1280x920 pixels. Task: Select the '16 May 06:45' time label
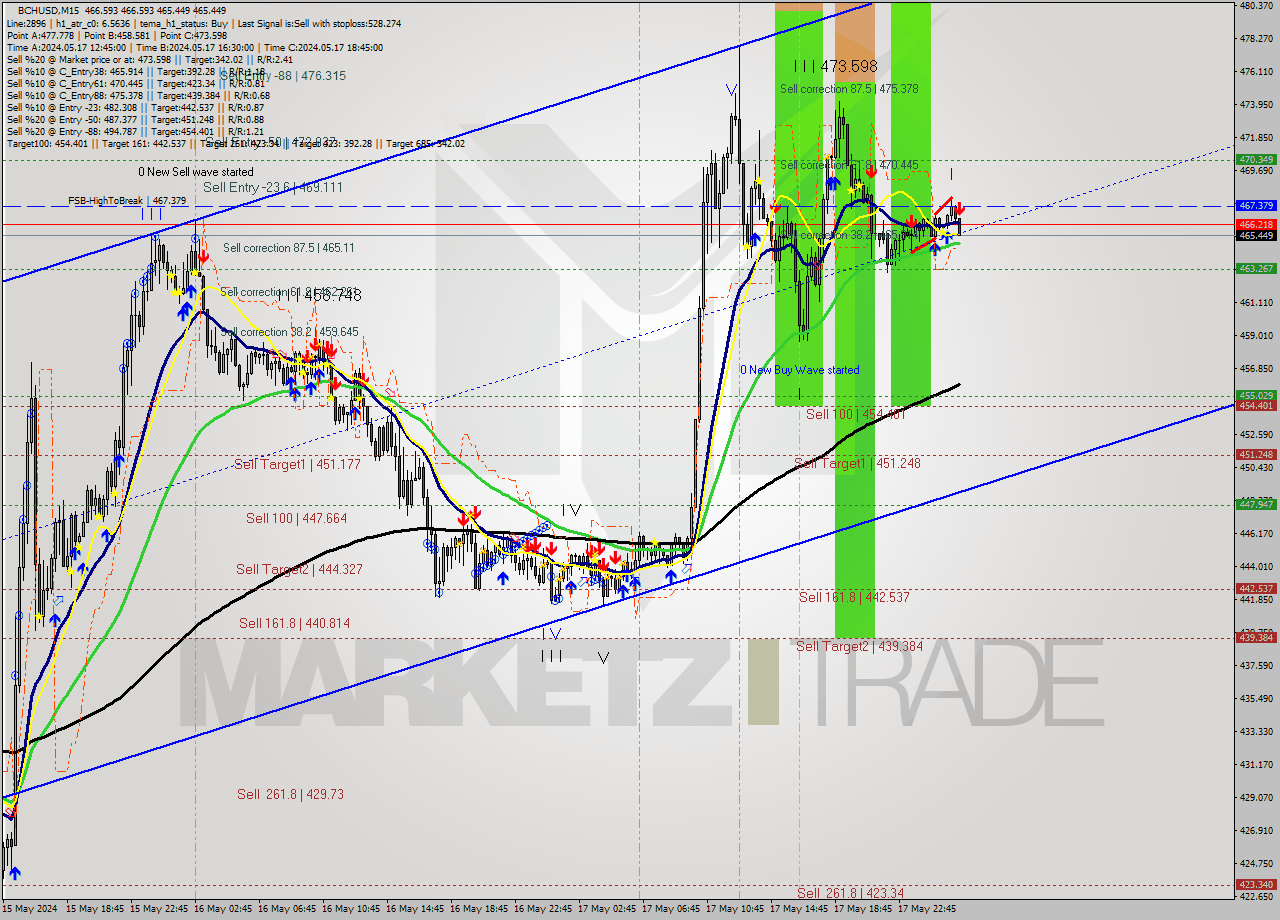(x=288, y=909)
